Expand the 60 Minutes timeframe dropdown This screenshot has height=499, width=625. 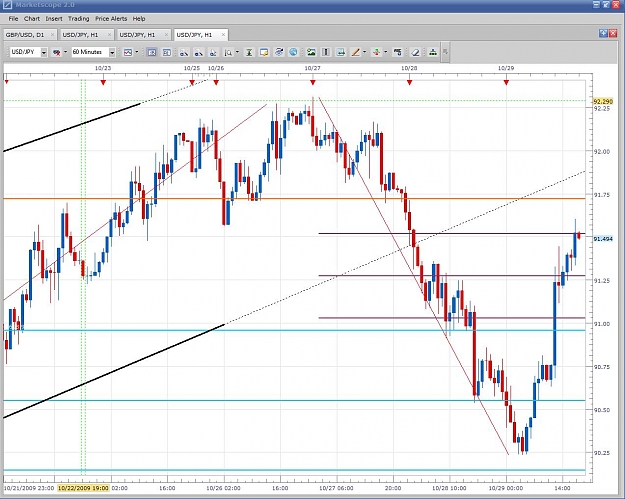(112, 52)
